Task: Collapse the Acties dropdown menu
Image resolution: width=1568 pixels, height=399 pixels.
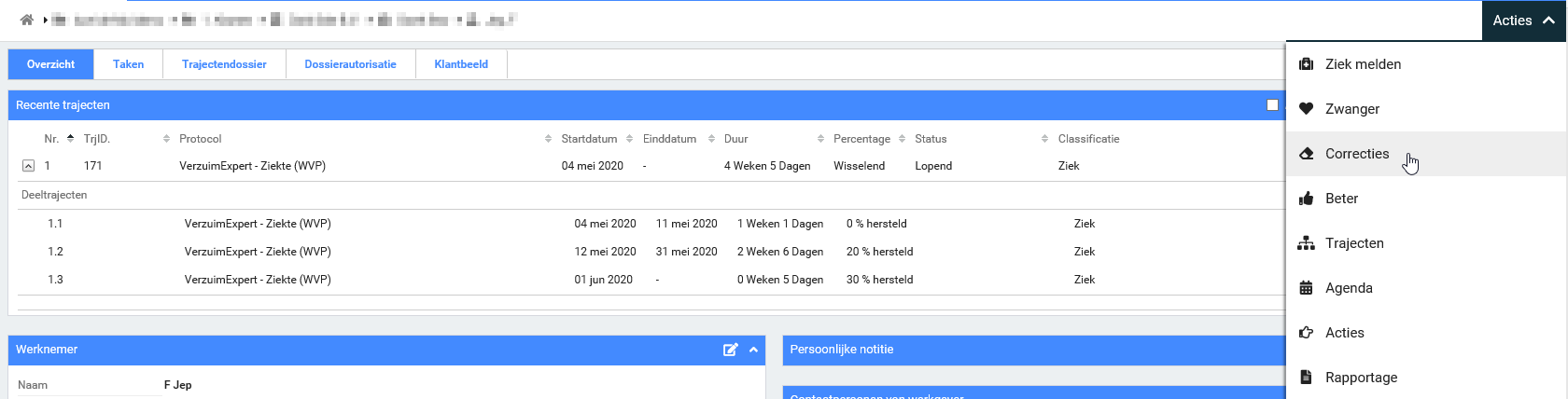Action: [1523, 21]
